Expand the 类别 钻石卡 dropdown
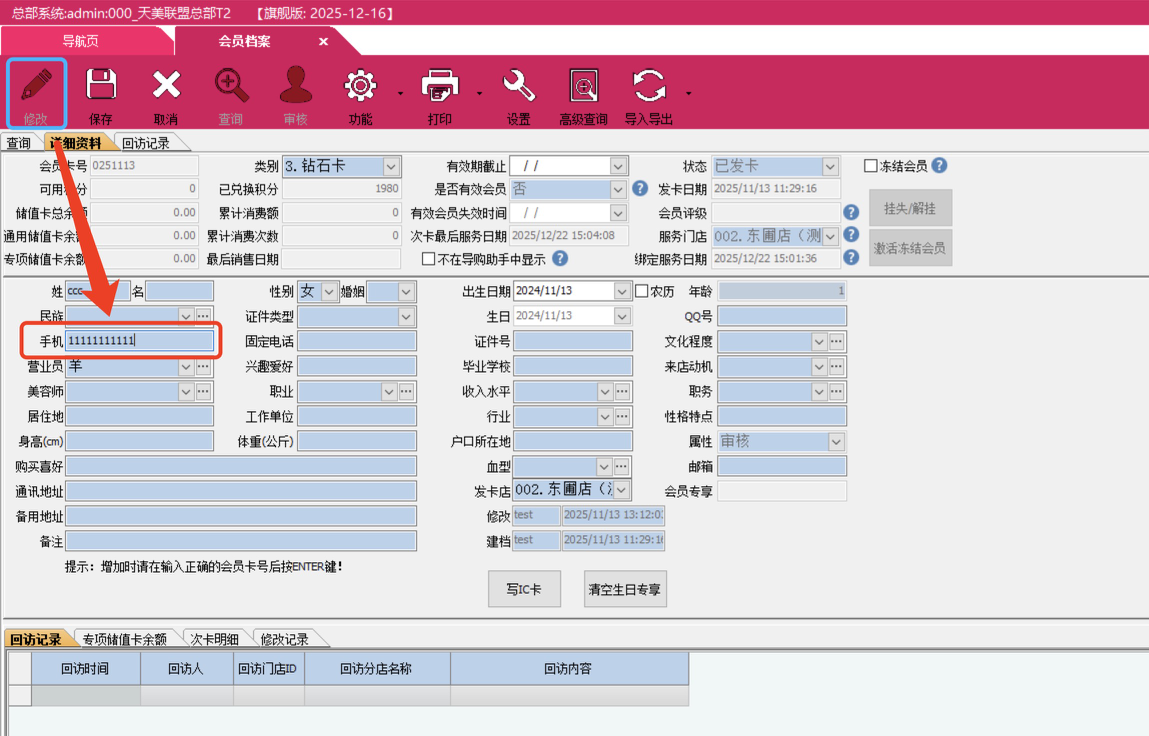This screenshot has width=1149, height=736. tap(391, 167)
